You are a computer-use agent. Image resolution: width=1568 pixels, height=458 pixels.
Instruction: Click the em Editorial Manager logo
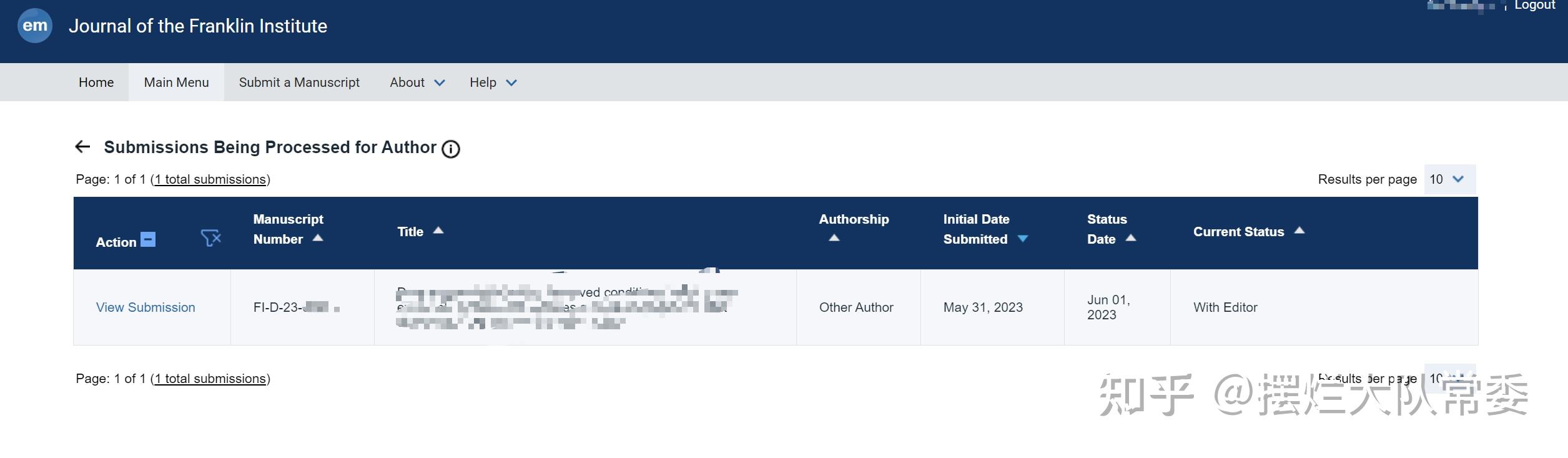[35, 26]
